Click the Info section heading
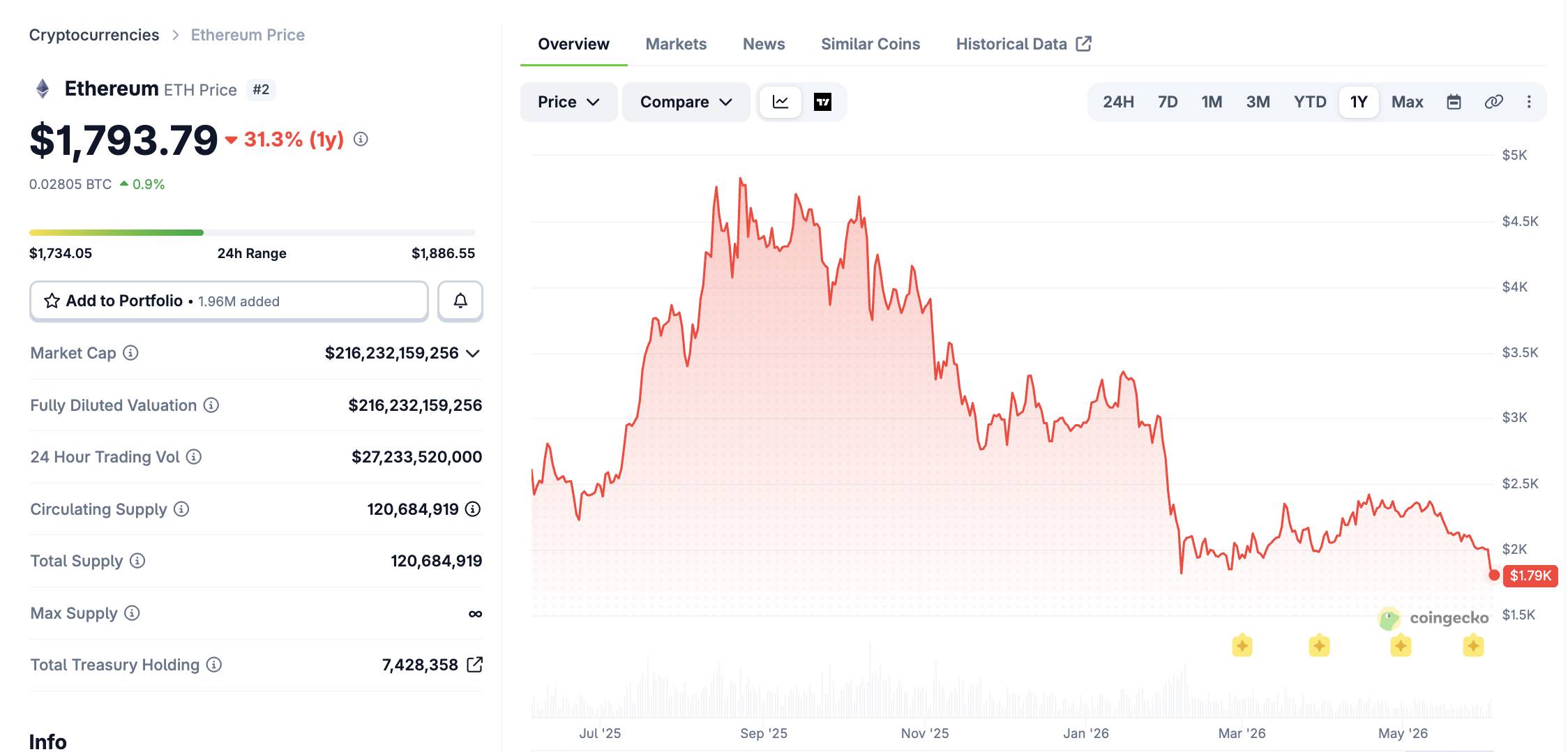 point(48,741)
